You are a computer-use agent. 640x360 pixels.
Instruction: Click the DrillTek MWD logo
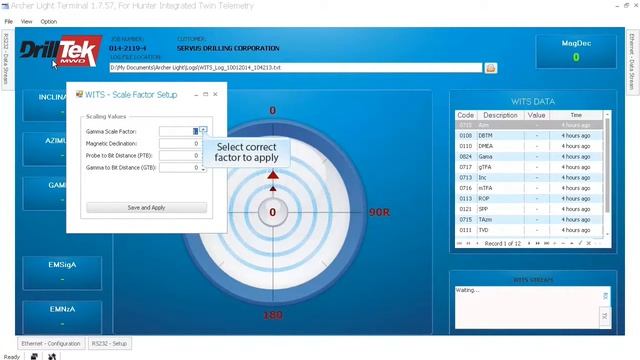coord(60,51)
